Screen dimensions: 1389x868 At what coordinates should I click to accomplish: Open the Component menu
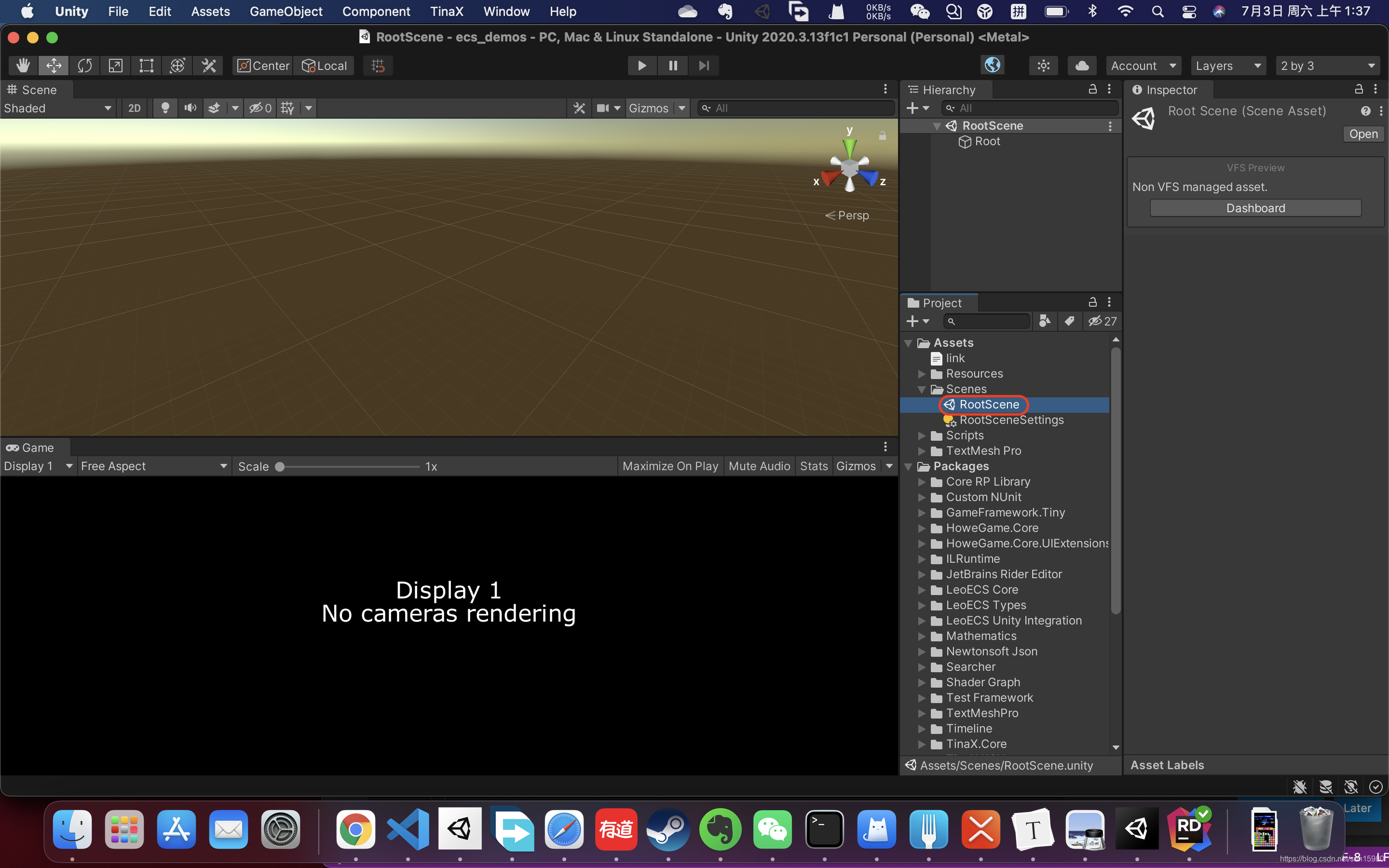click(x=376, y=12)
